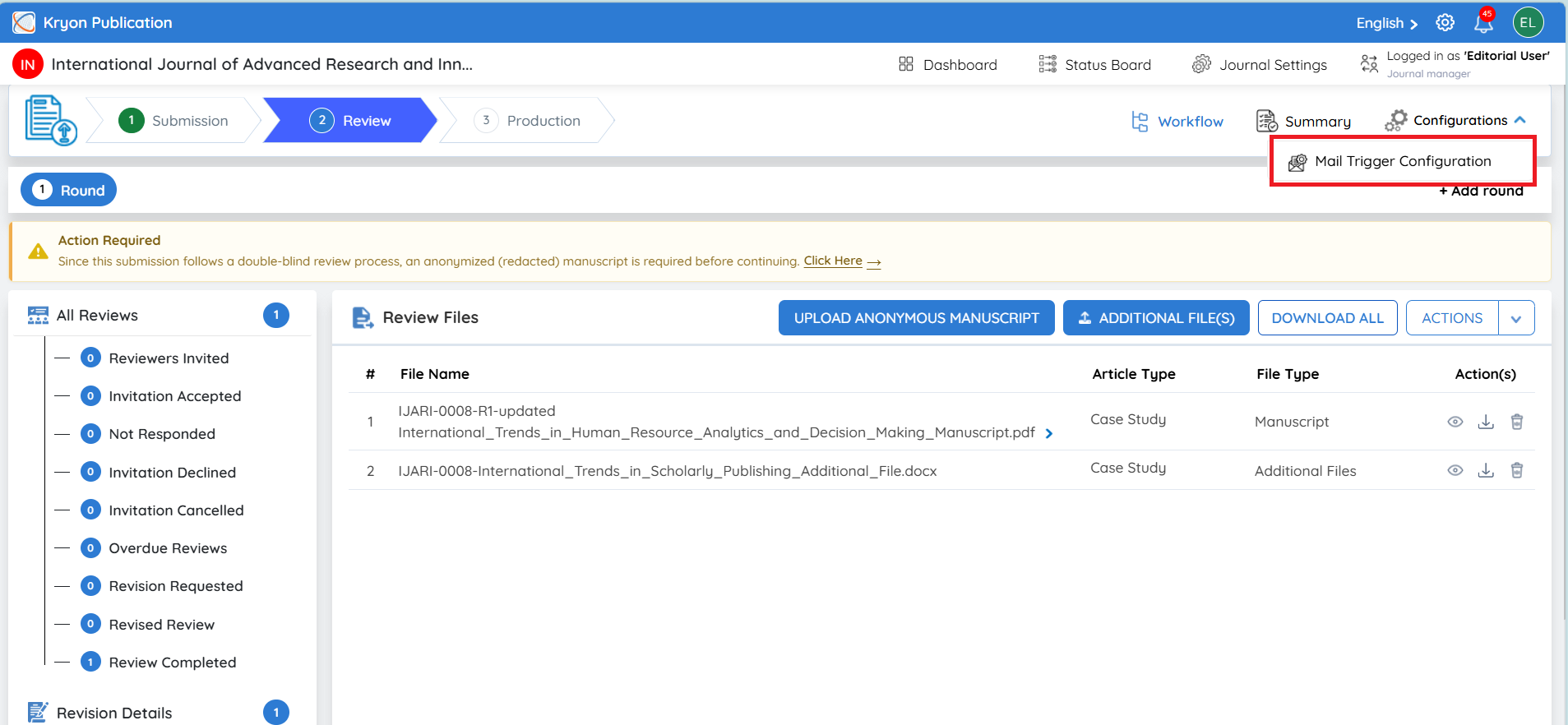Download the Additional_File.docx row file
This screenshot has width=1568, height=725.
point(1486,470)
